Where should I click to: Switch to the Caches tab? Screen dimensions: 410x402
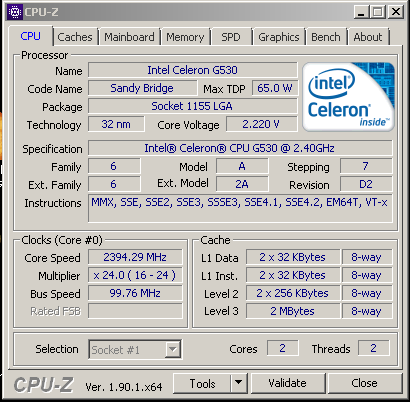point(75,37)
